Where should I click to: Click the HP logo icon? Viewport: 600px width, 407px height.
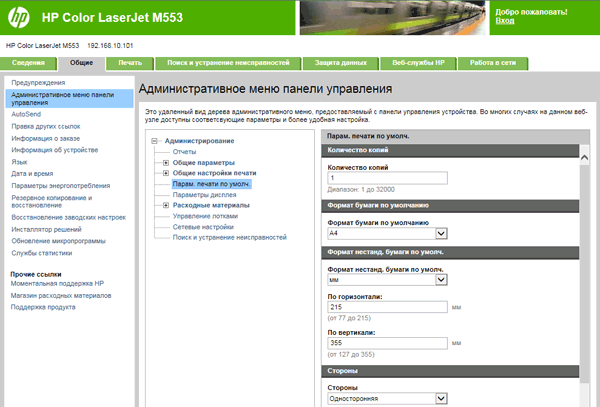(x=19, y=18)
